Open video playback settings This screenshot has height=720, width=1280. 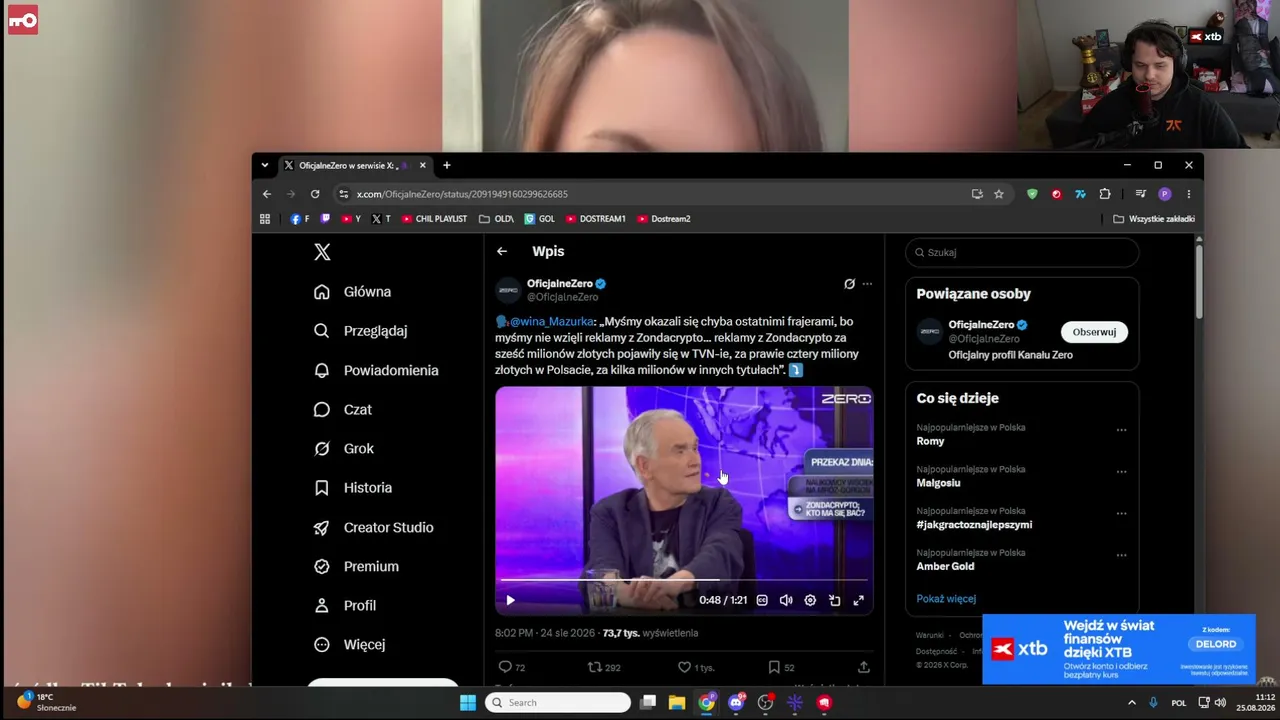(810, 600)
